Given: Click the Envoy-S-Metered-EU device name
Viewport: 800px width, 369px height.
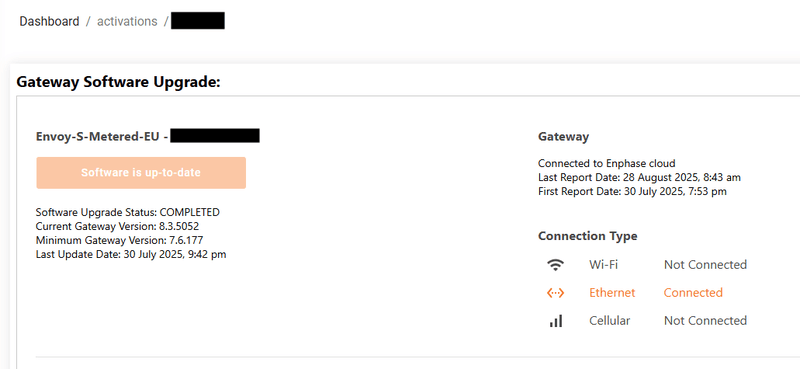Looking at the screenshot, I should pyautogui.click(x=99, y=136).
